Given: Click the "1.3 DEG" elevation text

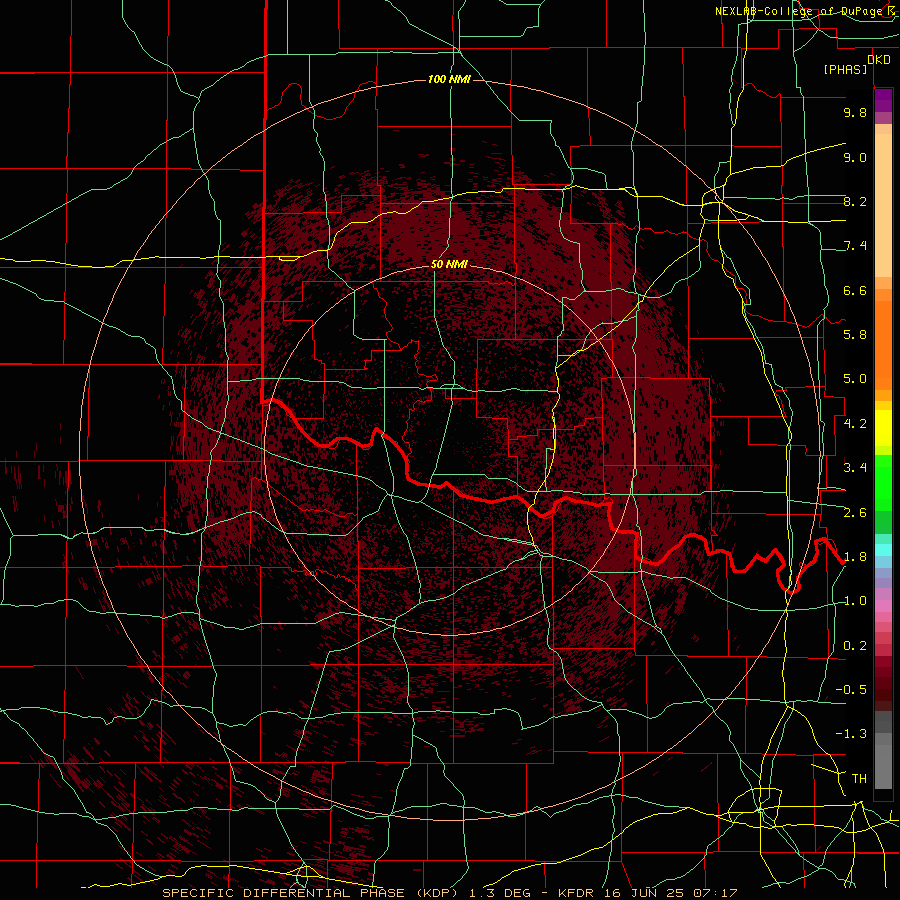Looking at the screenshot, I should pyautogui.click(x=501, y=893).
